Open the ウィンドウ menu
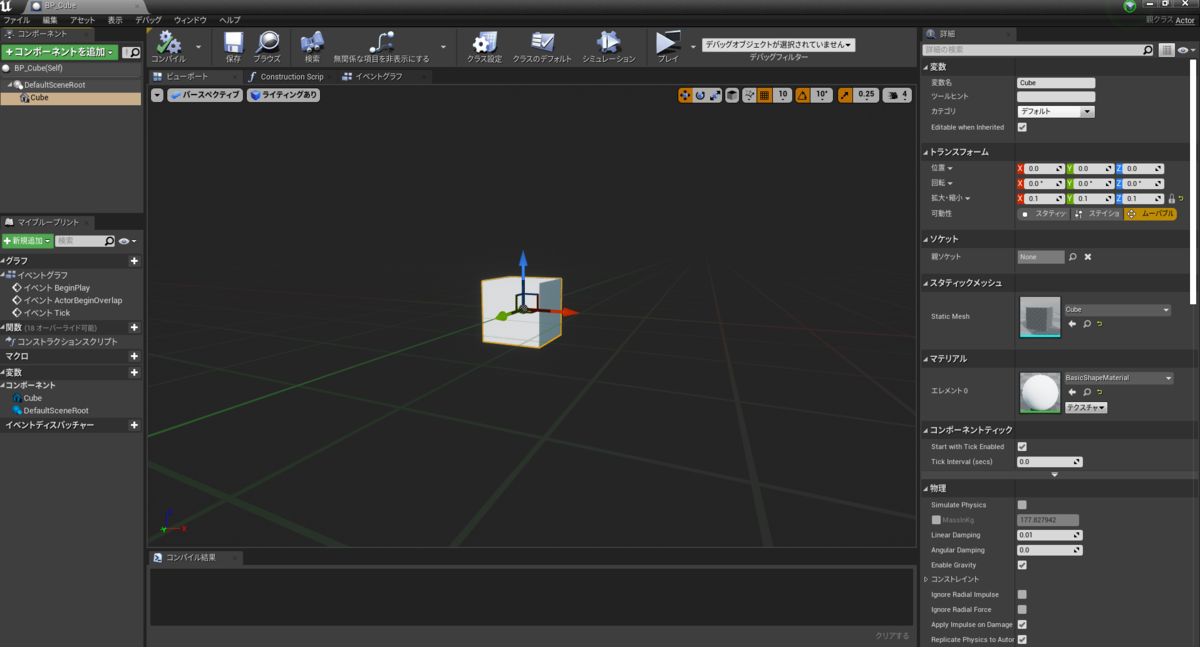The width and height of the screenshot is (1200, 647). pyautogui.click(x=190, y=20)
